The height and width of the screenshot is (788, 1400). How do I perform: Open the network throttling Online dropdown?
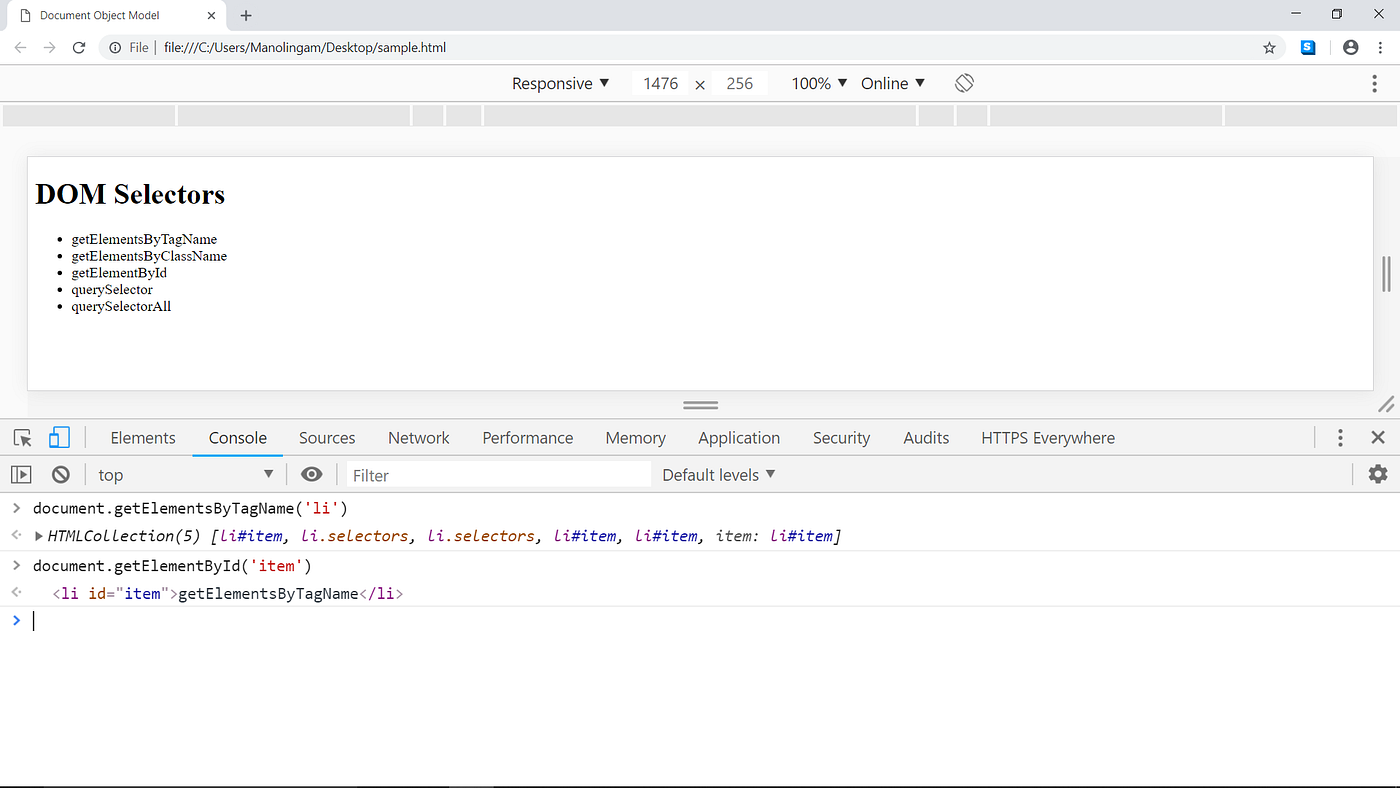pos(891,83)
